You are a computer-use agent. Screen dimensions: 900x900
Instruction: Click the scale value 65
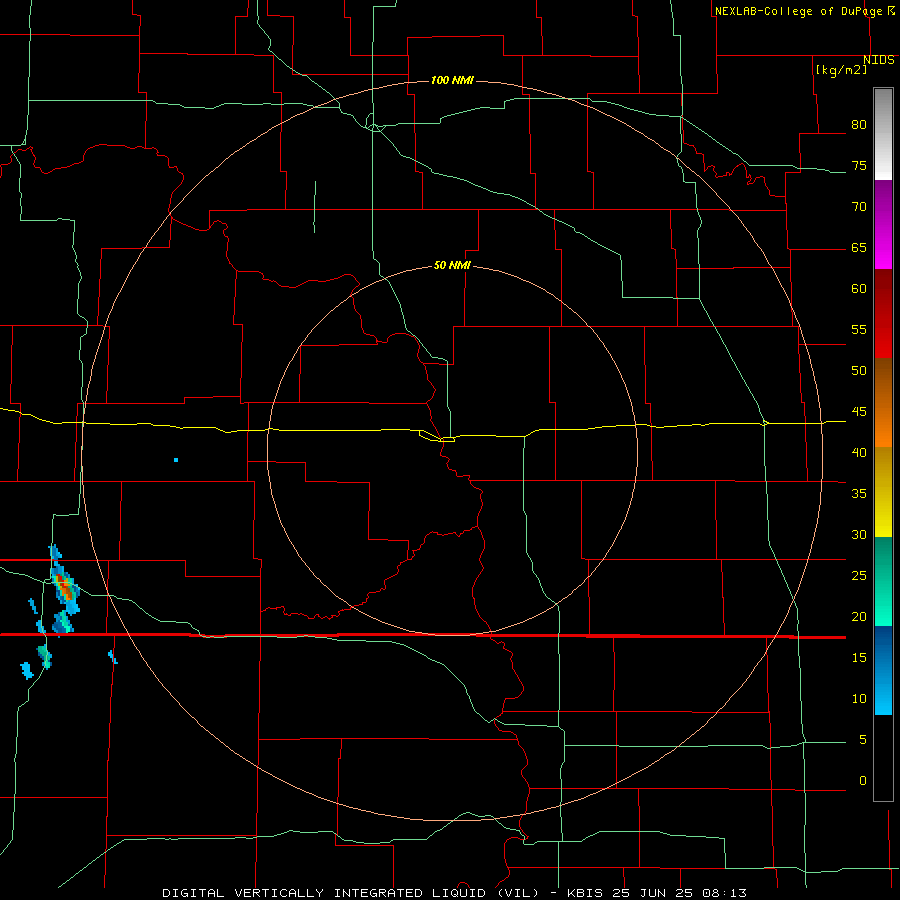tap(859, 248)
